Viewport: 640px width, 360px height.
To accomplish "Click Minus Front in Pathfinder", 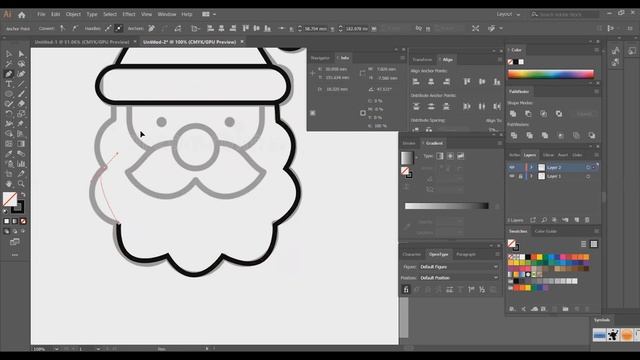I will 528,114.
